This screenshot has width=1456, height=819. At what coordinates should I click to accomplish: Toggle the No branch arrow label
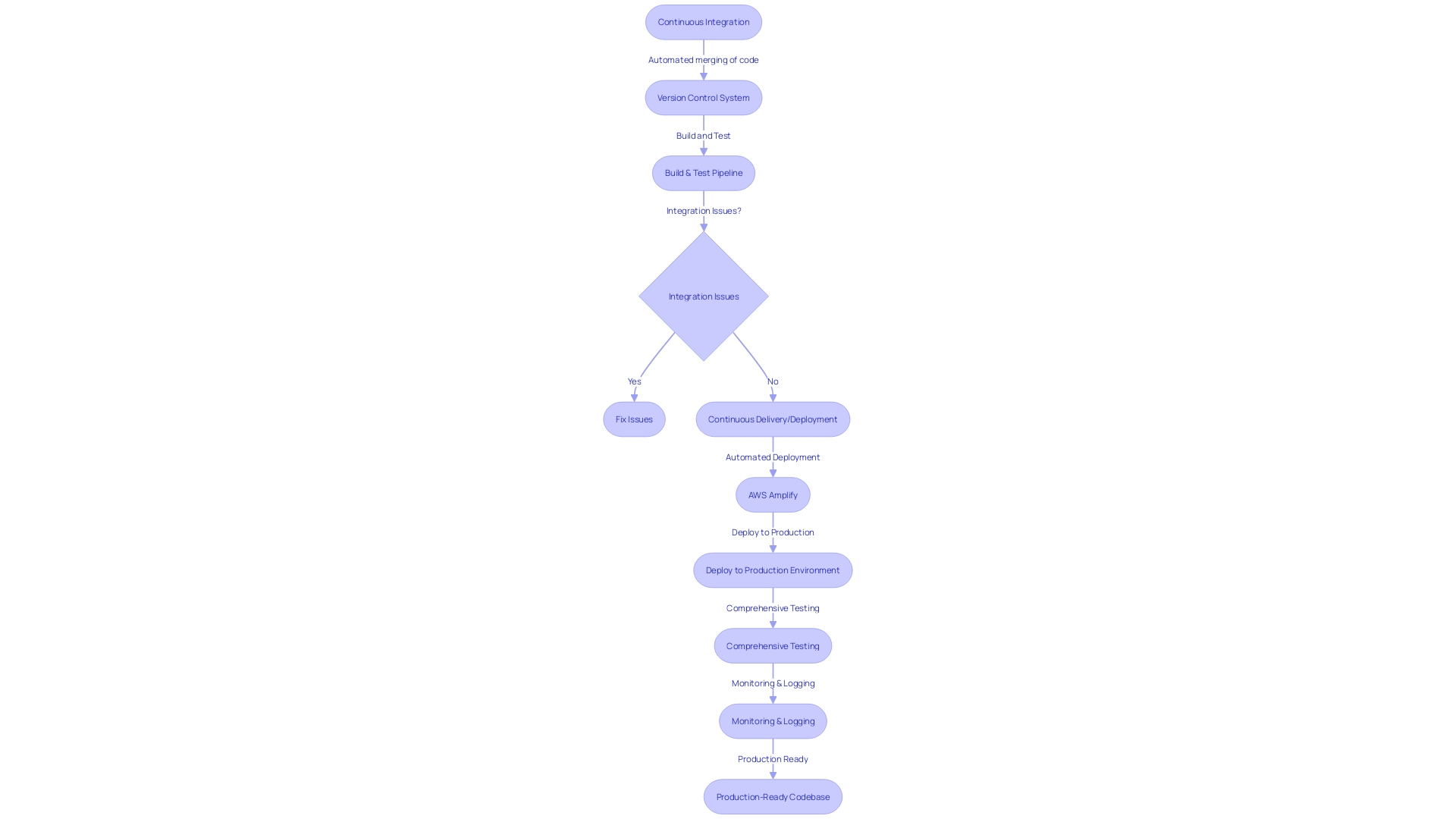tap(773, 380)
